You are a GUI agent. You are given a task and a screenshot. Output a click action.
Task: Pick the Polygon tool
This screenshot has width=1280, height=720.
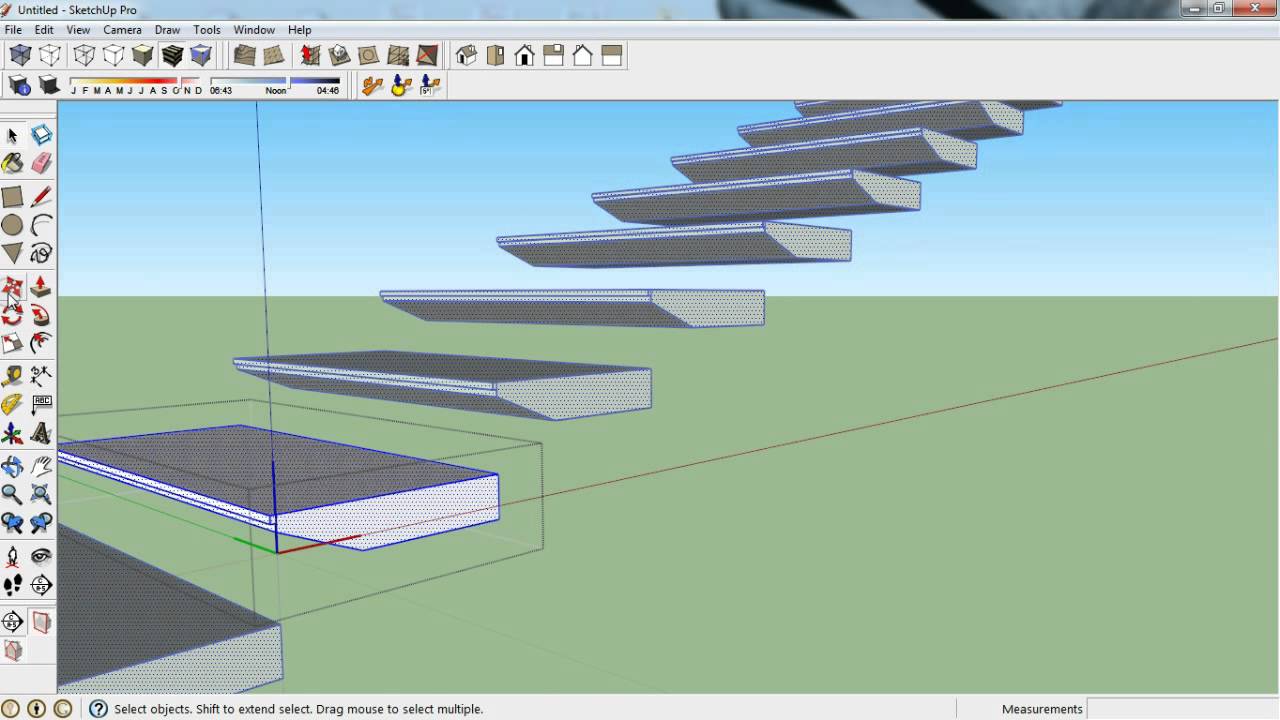[x=12, y=253]
